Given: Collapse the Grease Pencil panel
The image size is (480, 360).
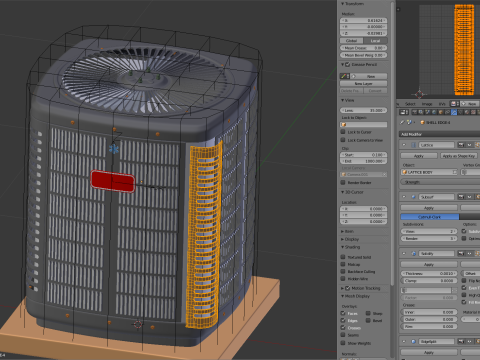Looking at the screenshot, I should [x=342, y=64].
